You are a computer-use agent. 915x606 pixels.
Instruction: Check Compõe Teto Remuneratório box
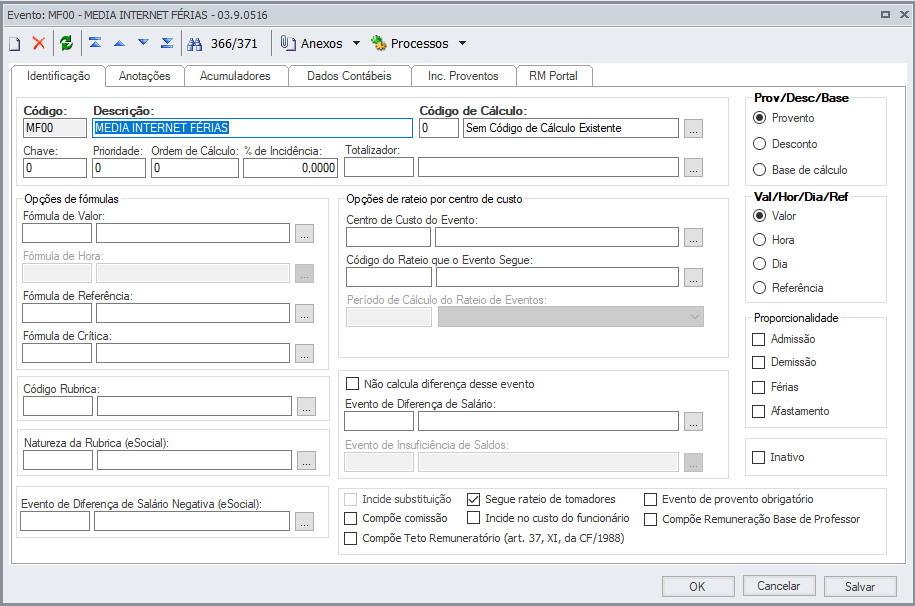[351, 538]
